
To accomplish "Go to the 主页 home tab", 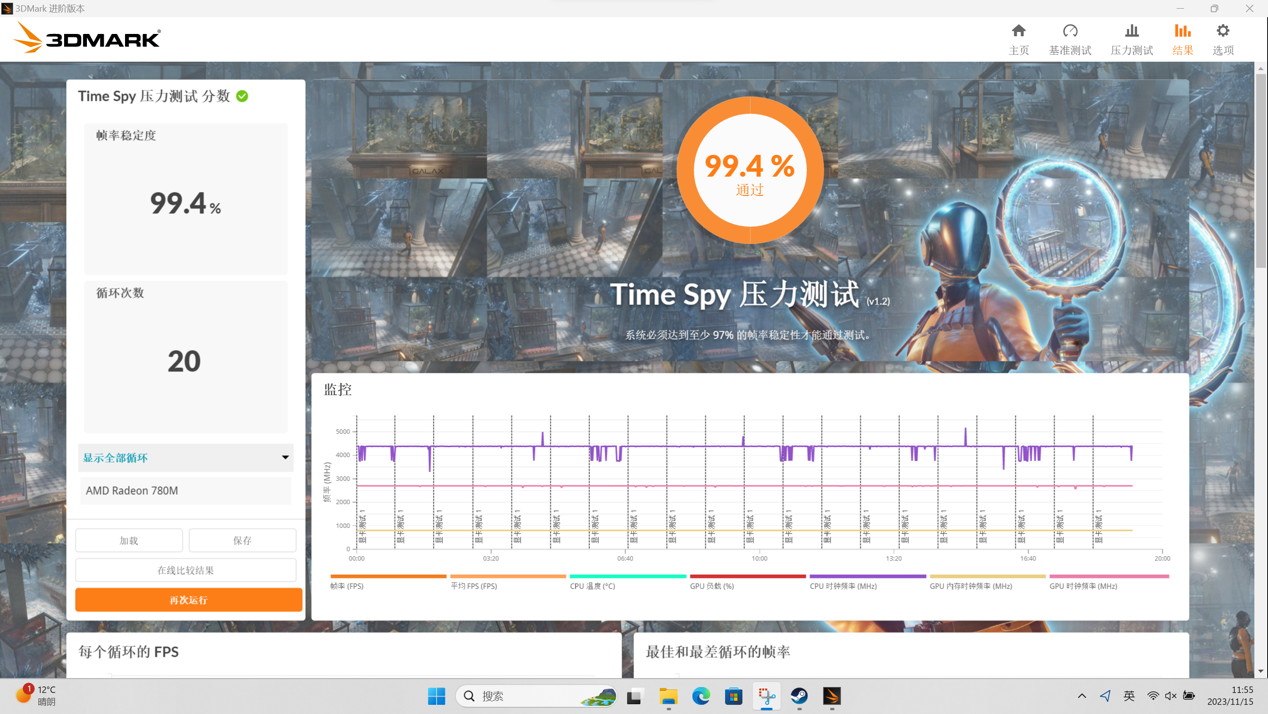I will click(1018, 39).
